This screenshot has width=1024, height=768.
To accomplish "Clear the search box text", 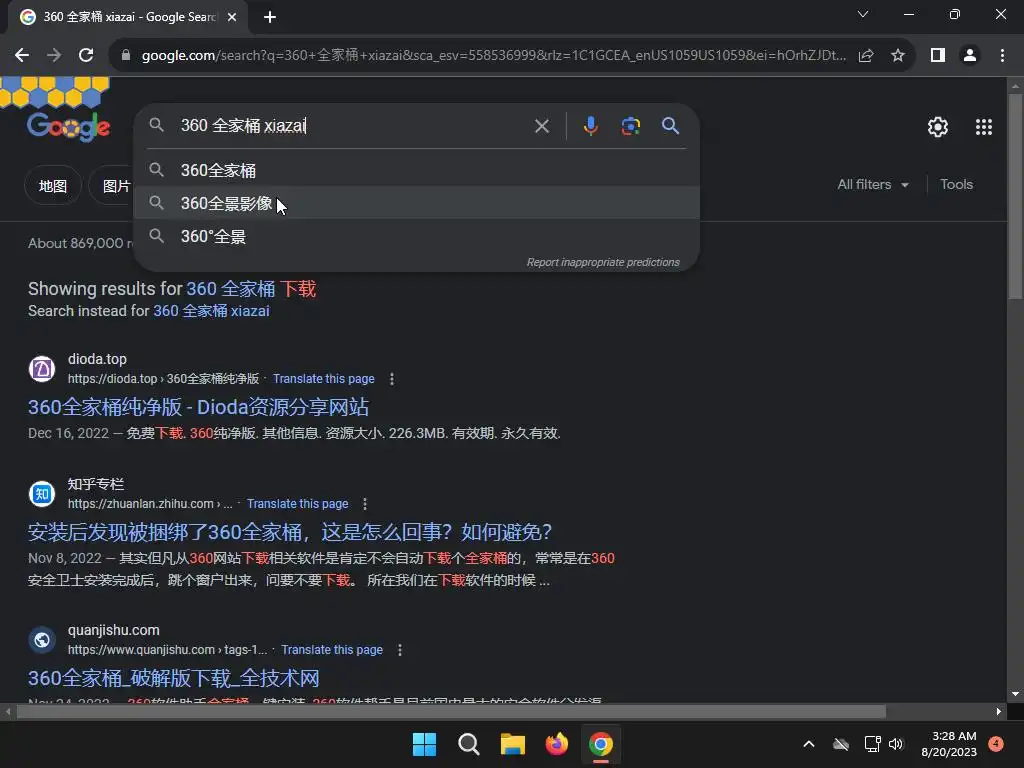I will pyautogui.click(x=541, y=125).
